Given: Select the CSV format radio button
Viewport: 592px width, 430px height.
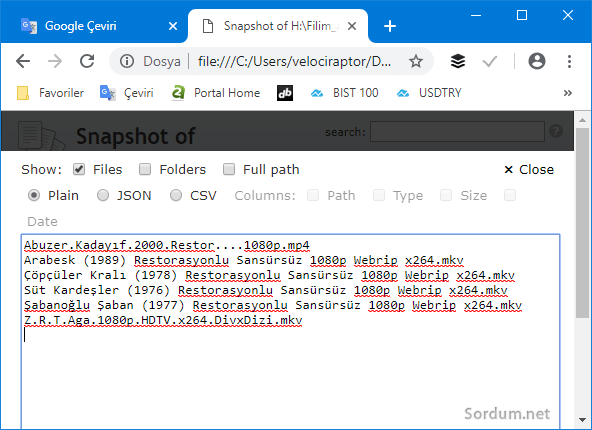Looking at the screenshot, I should [x=176, y=195].
